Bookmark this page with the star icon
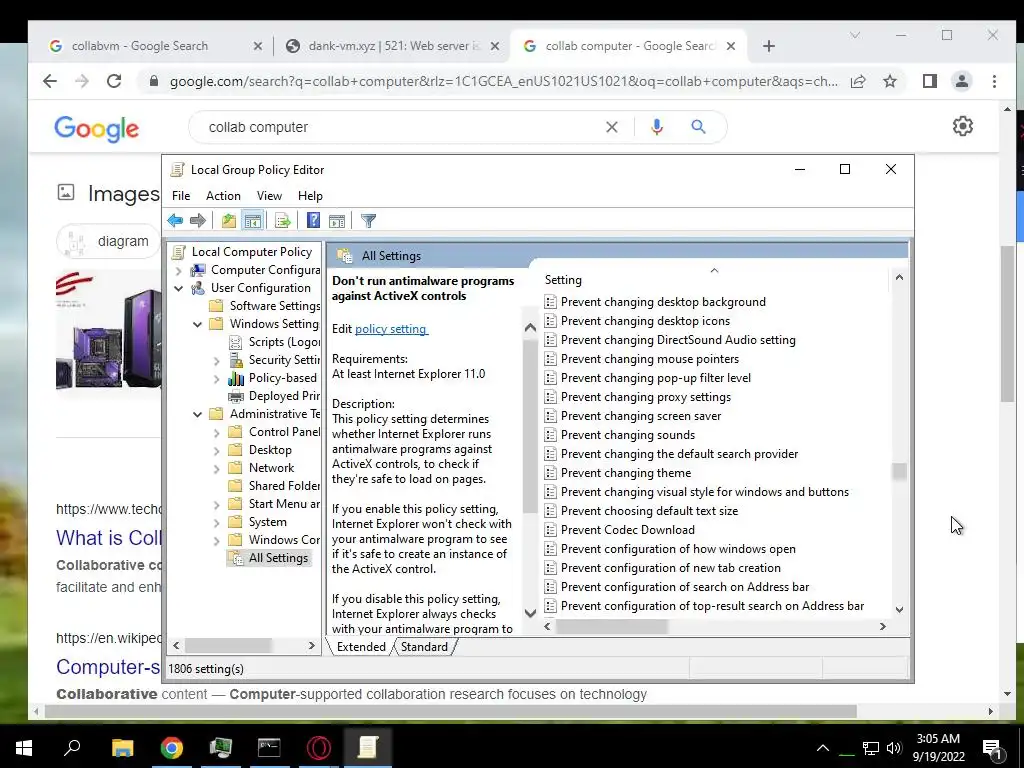The height and width of the screenshot is (768, 1024). click(889, 81)
